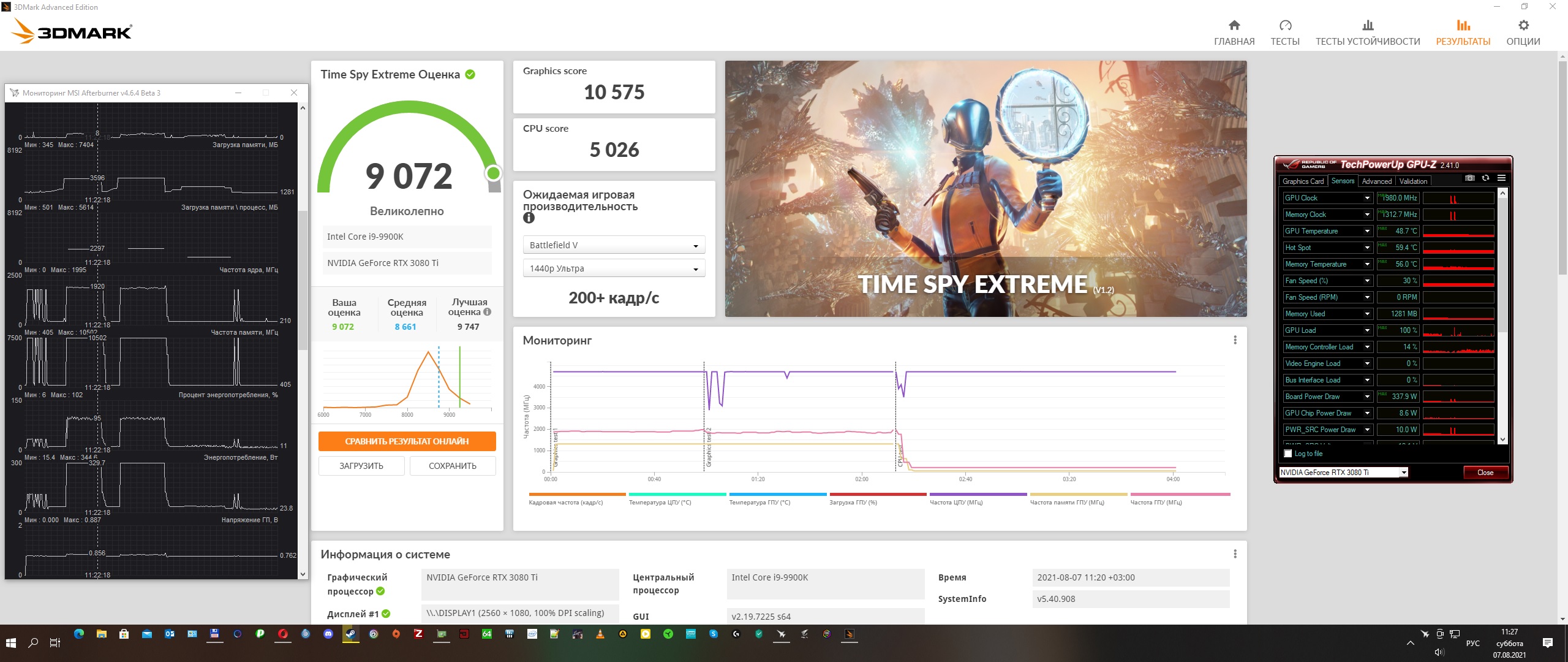Screen dimensions: 1568x662
Task: Switch to the 3DMark taskbar icon
Action: pyautogui.click(x=850, y=634)
